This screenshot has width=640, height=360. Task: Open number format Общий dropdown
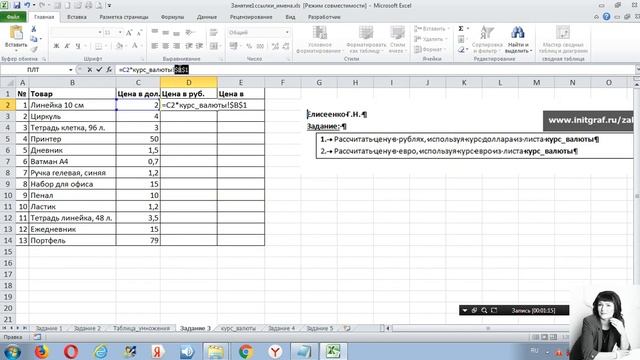(x=287, y=32)
